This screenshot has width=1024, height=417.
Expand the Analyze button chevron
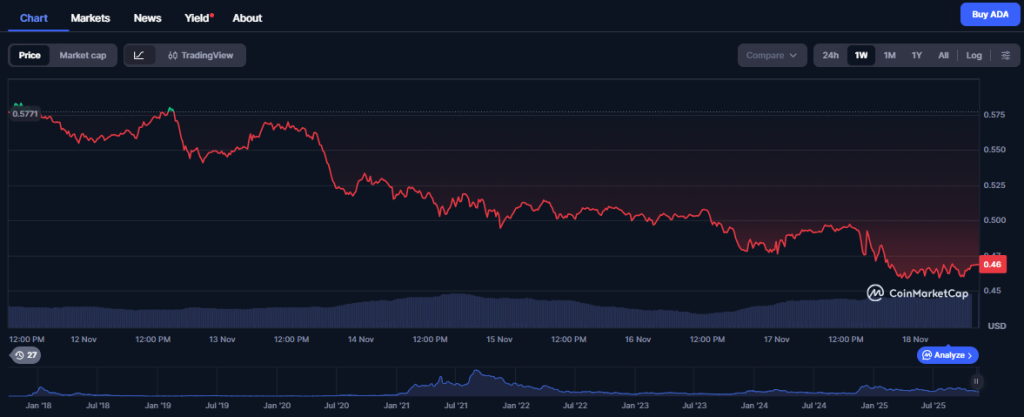tap(972, 355)
